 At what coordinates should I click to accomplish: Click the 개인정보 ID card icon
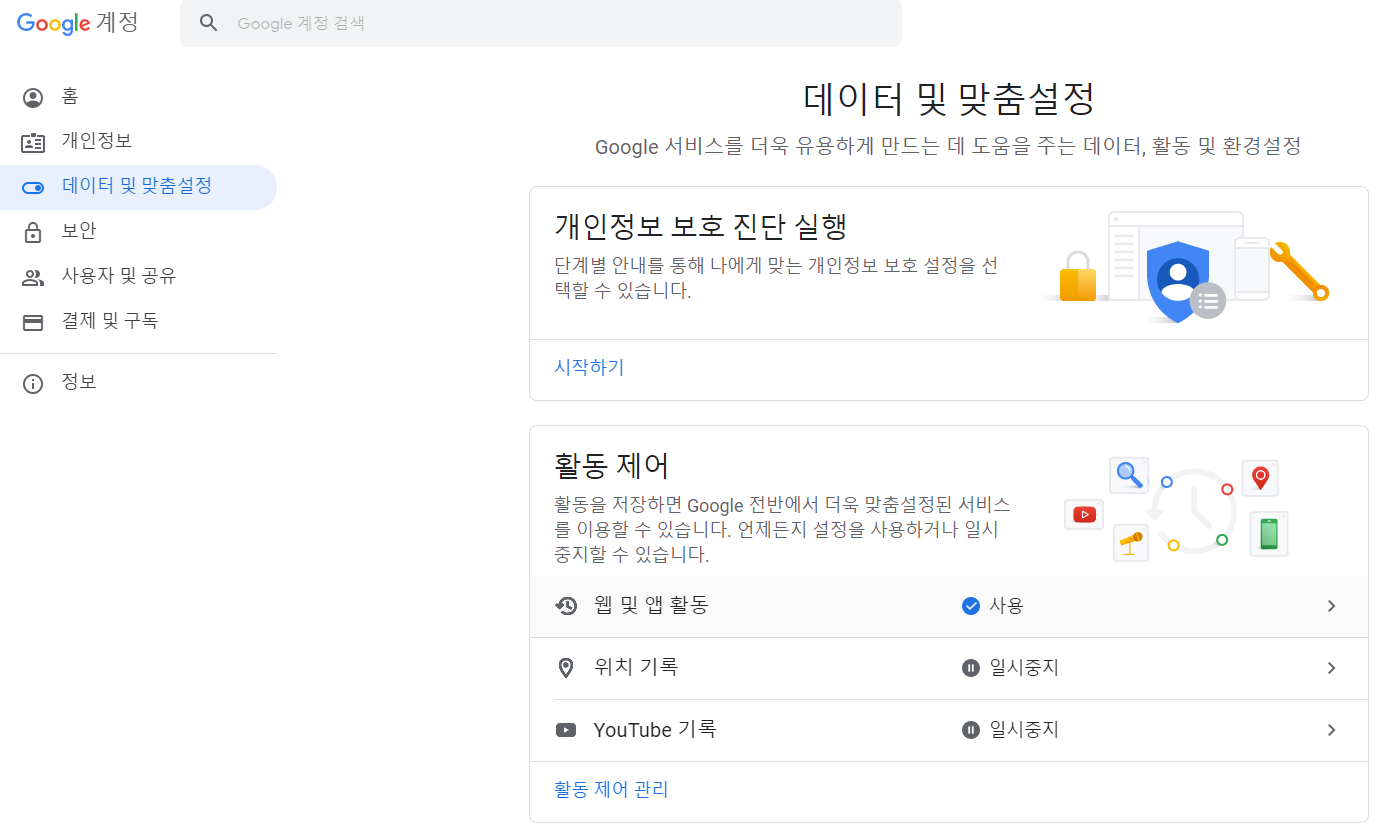click(x=33, y=143)
